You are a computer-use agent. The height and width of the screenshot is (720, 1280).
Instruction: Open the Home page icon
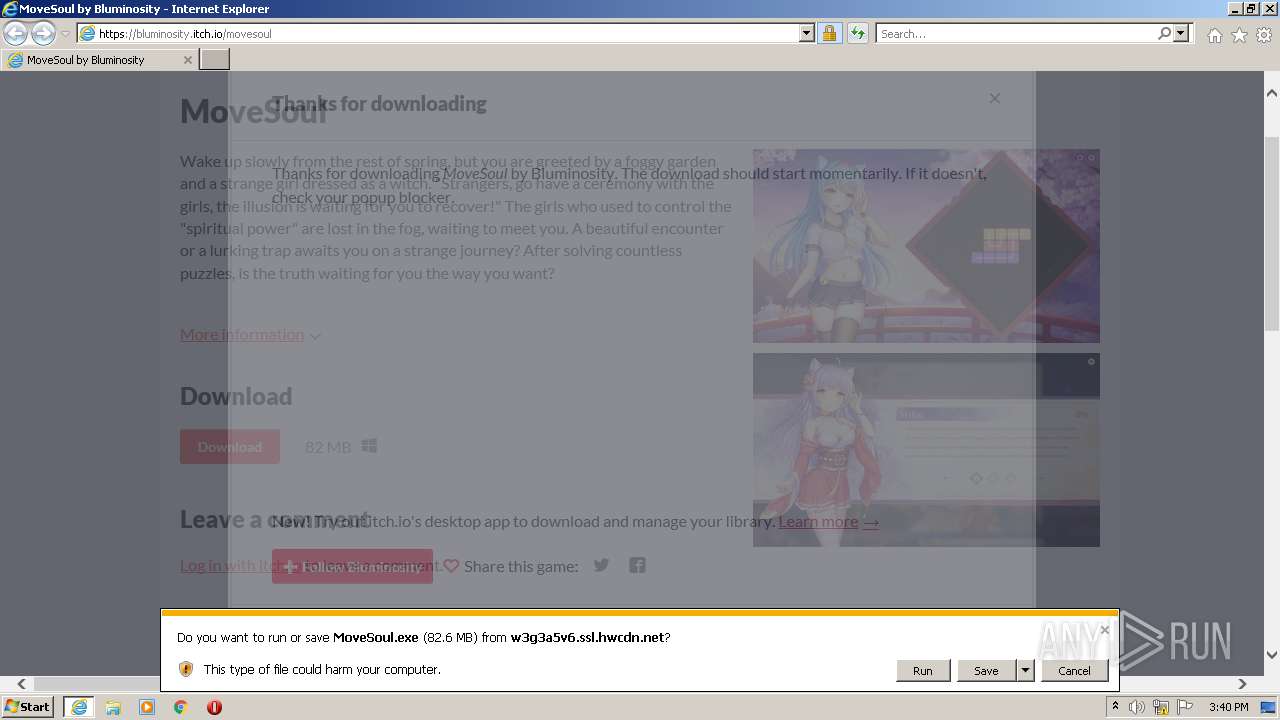[1214, 35]
